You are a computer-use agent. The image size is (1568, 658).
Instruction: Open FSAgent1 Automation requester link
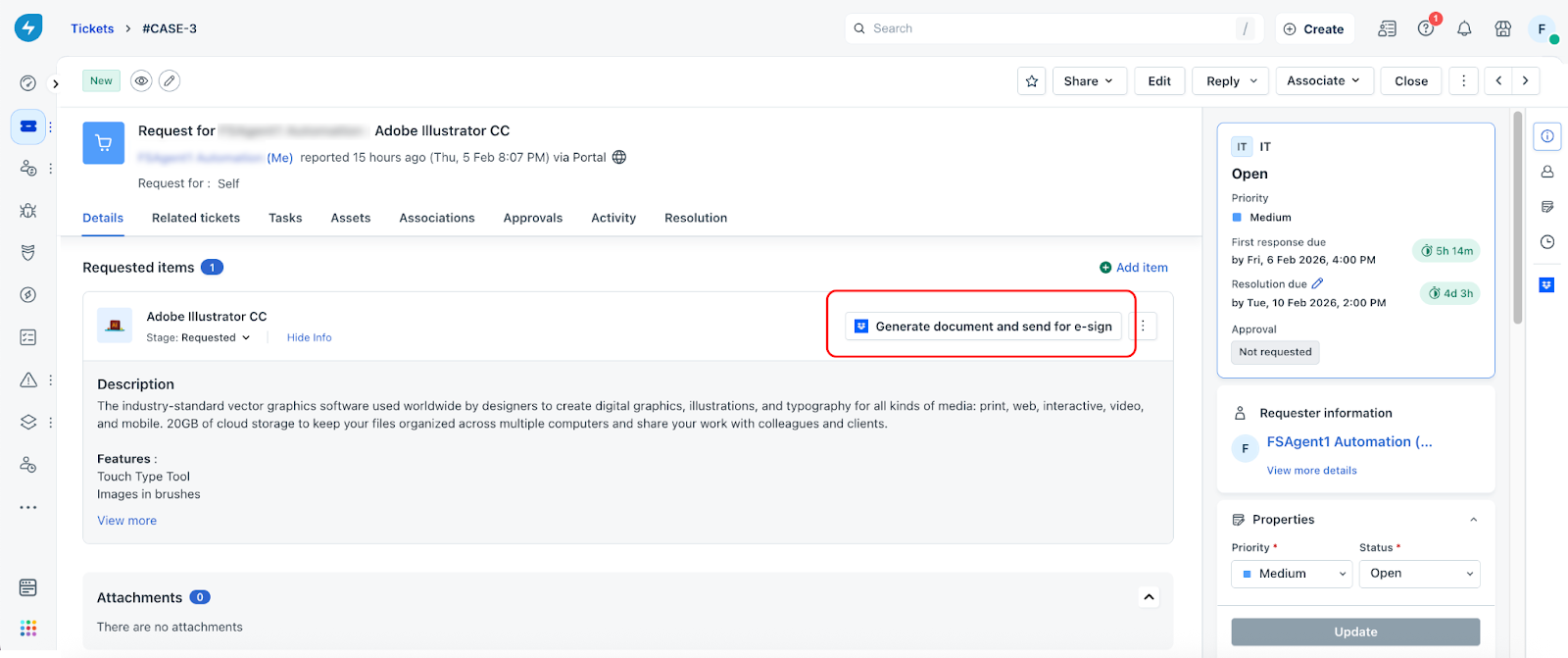tap(1349, 442)
